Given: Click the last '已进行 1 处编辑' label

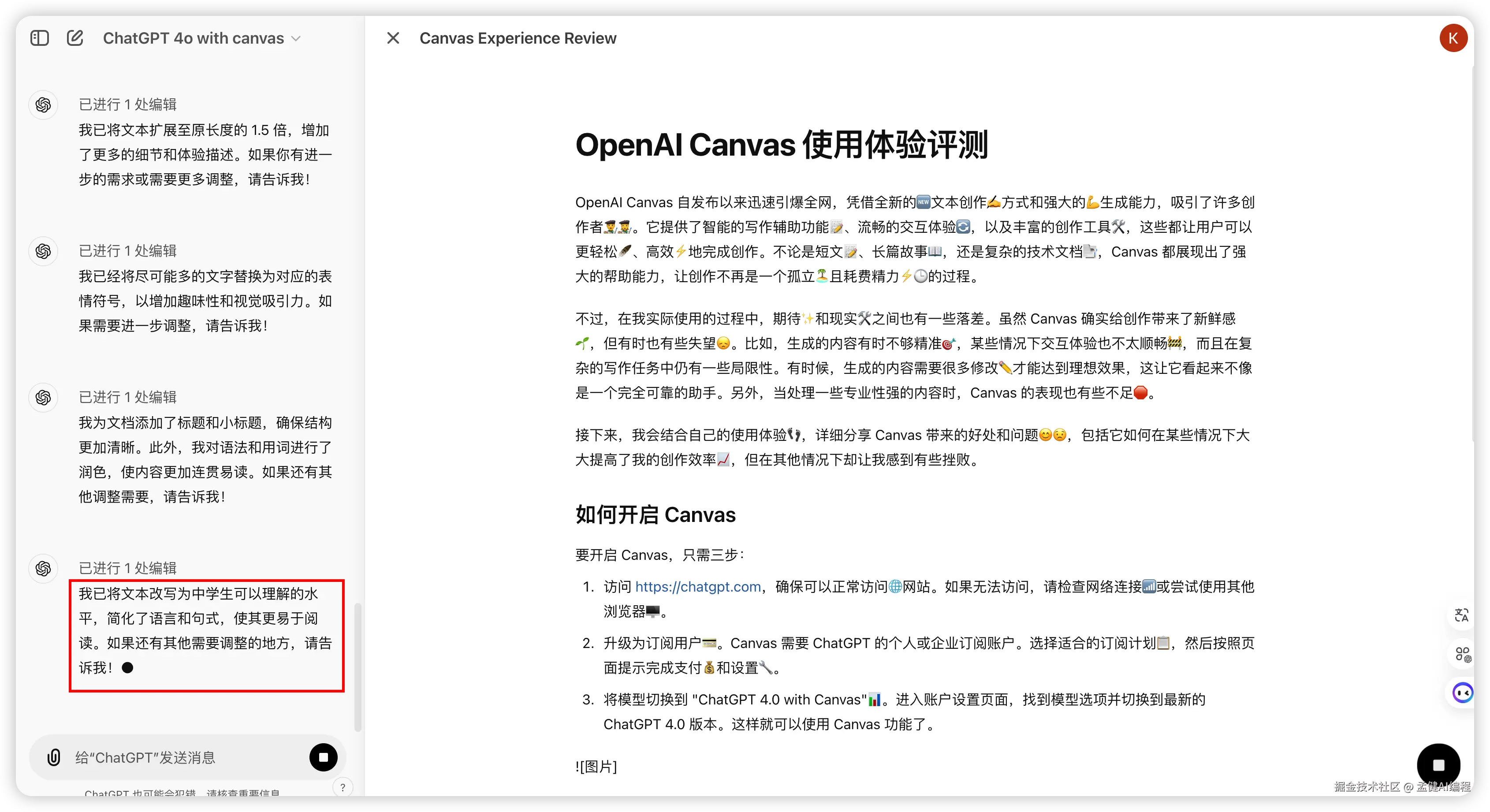Looking at the screenshot, I should pyautogui.click(x=128, y=568).
